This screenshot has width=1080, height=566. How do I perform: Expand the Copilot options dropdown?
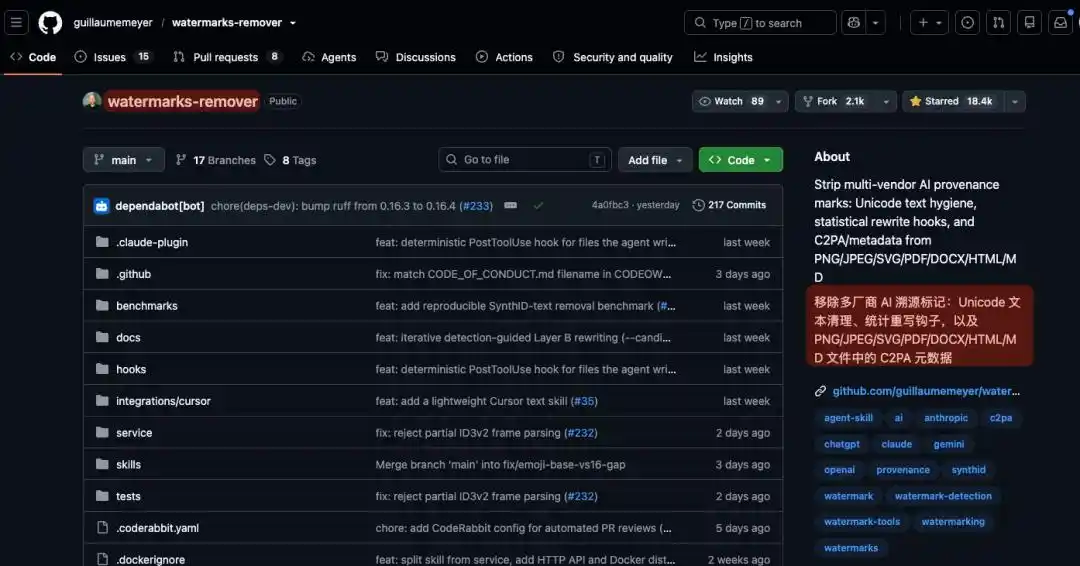pyautogui.click(x=875, y=23)
